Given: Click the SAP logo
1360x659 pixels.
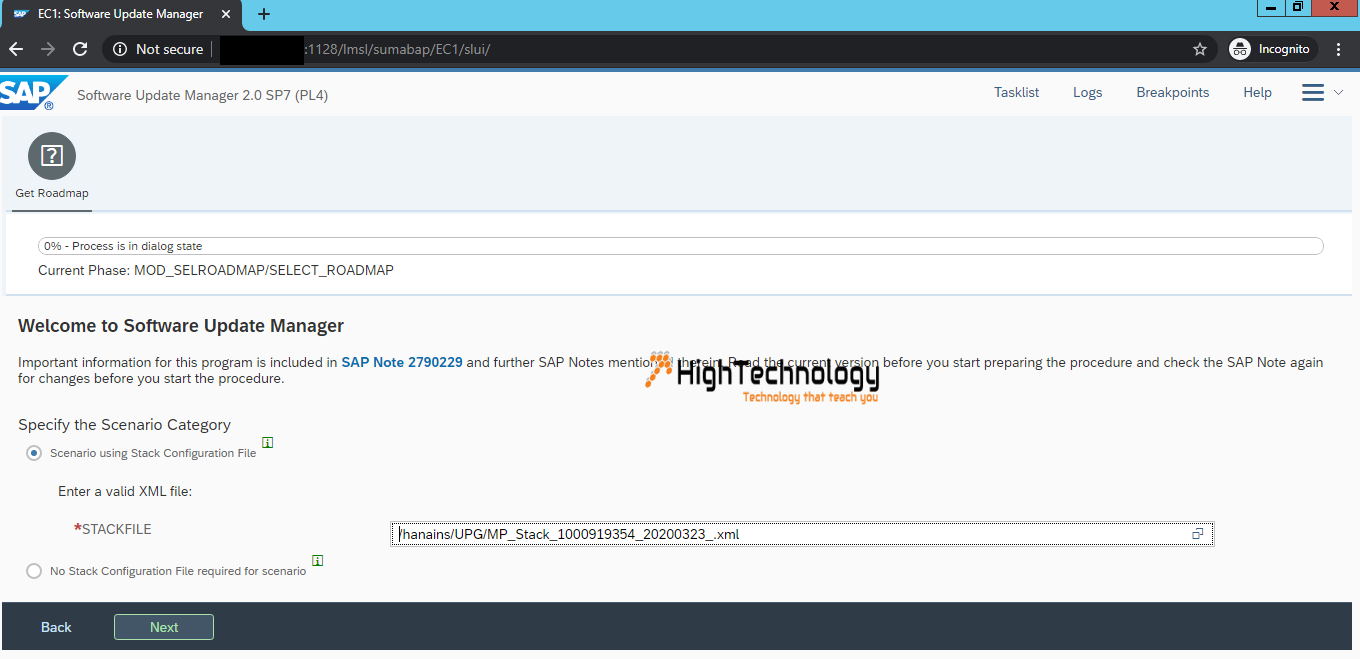Looking at the screenshot, I should (x=32, y=93).
